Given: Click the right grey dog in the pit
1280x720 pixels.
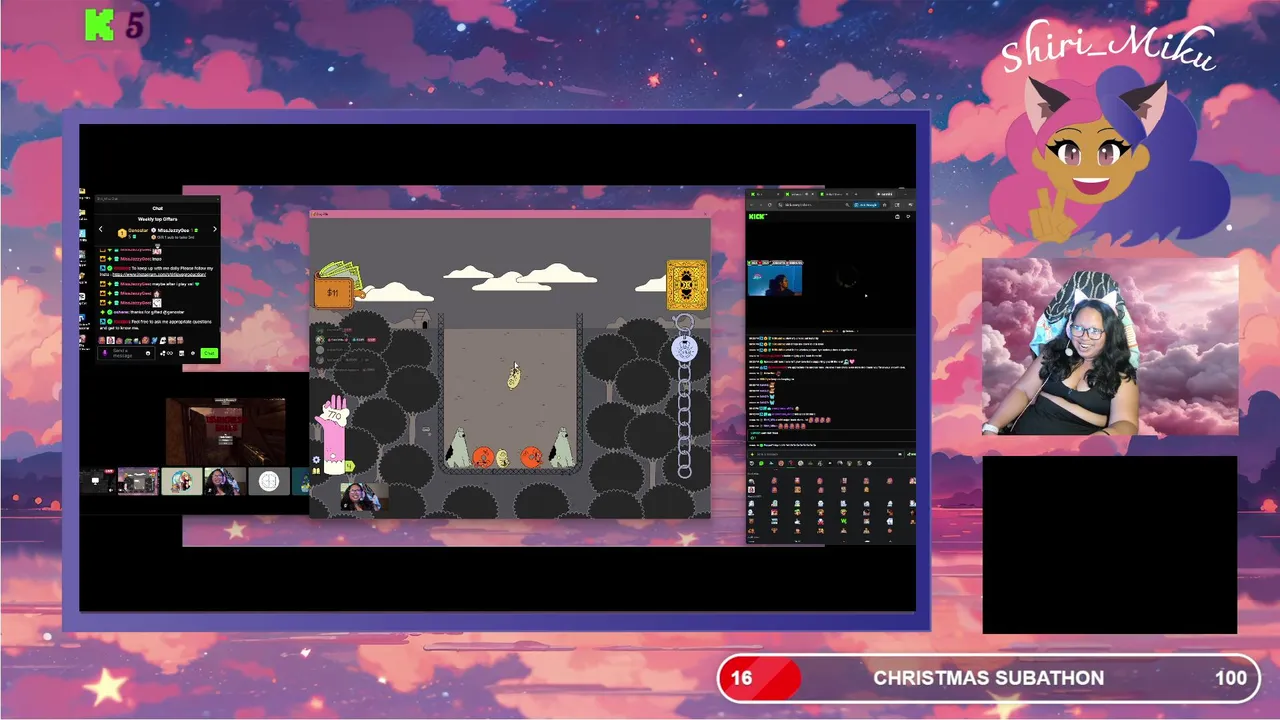Looking at the screenshot, I should (561, 448).
